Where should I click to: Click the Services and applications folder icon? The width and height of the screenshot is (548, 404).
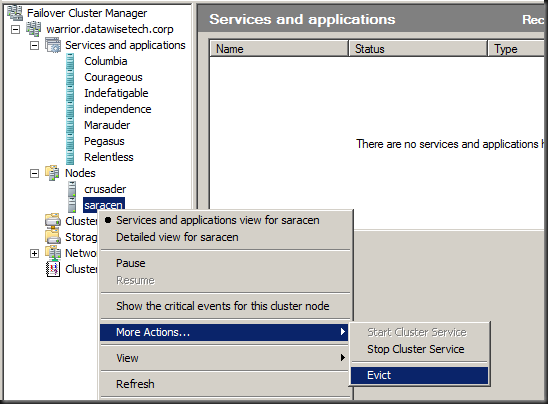pyautogui.click(x=53, y=45)
